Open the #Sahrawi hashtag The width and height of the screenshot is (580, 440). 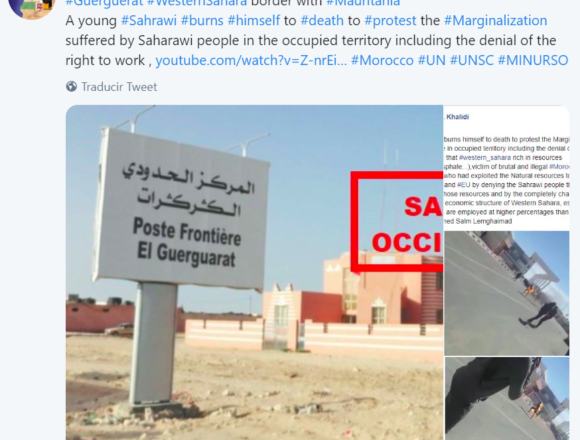pos(149,21)
